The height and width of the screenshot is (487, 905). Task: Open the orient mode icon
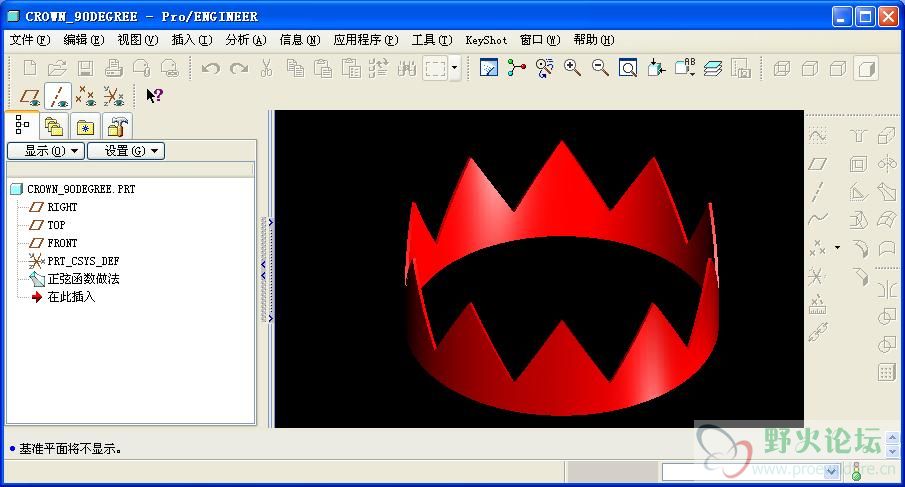click(544, 68)
